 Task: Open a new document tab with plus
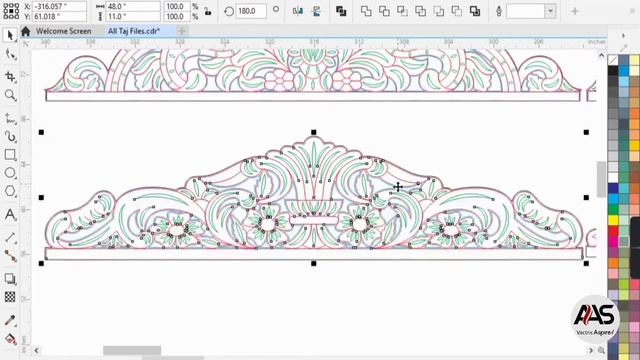pyautogui.click(x=182, y=31)
